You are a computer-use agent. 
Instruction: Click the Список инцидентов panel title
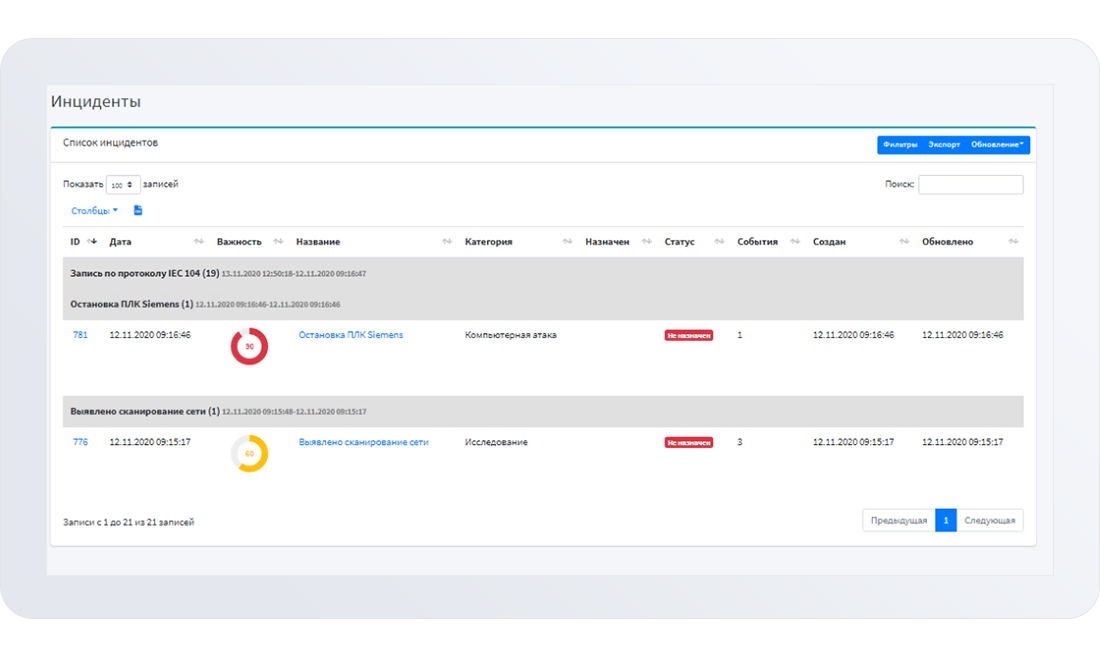coord(110,142)
